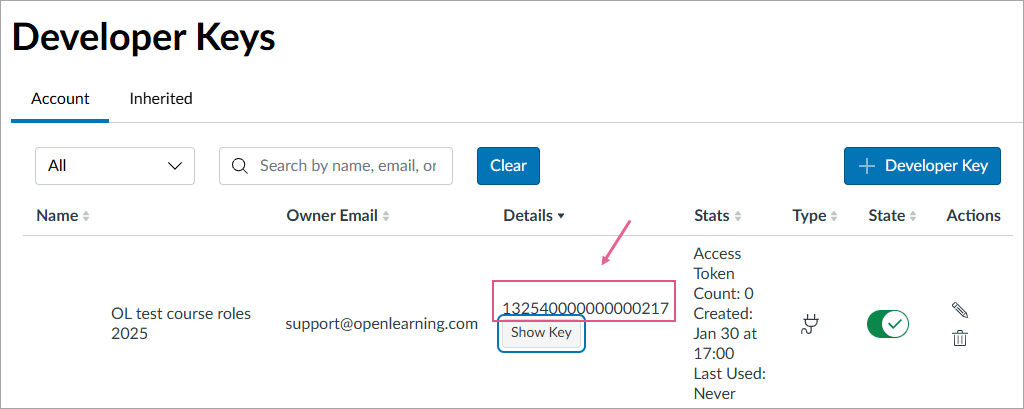Click the search magnifier icon
Viewport: 1024px width, 409px height.
(240, 166)
